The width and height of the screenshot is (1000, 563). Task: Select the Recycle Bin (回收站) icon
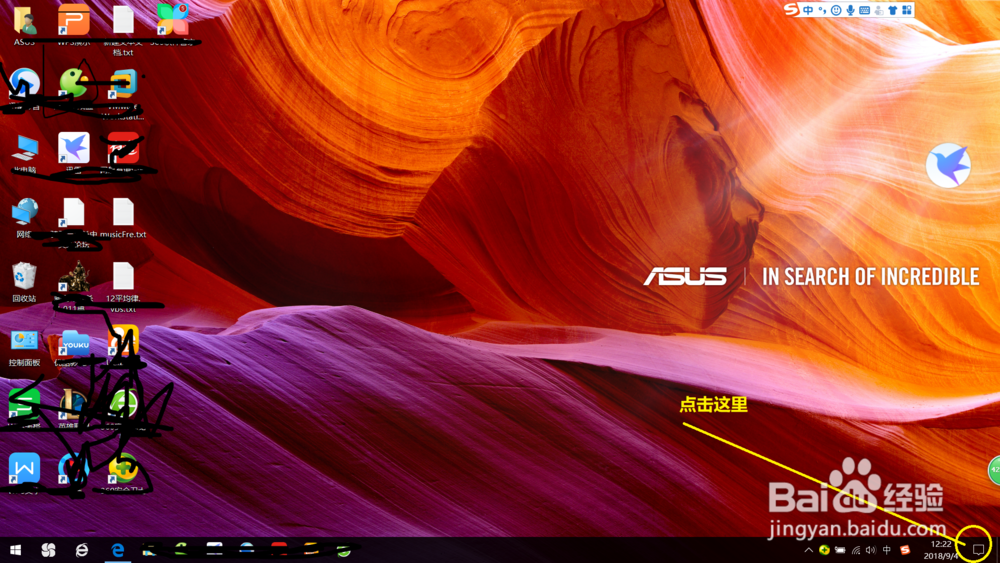tap(24, 282)
